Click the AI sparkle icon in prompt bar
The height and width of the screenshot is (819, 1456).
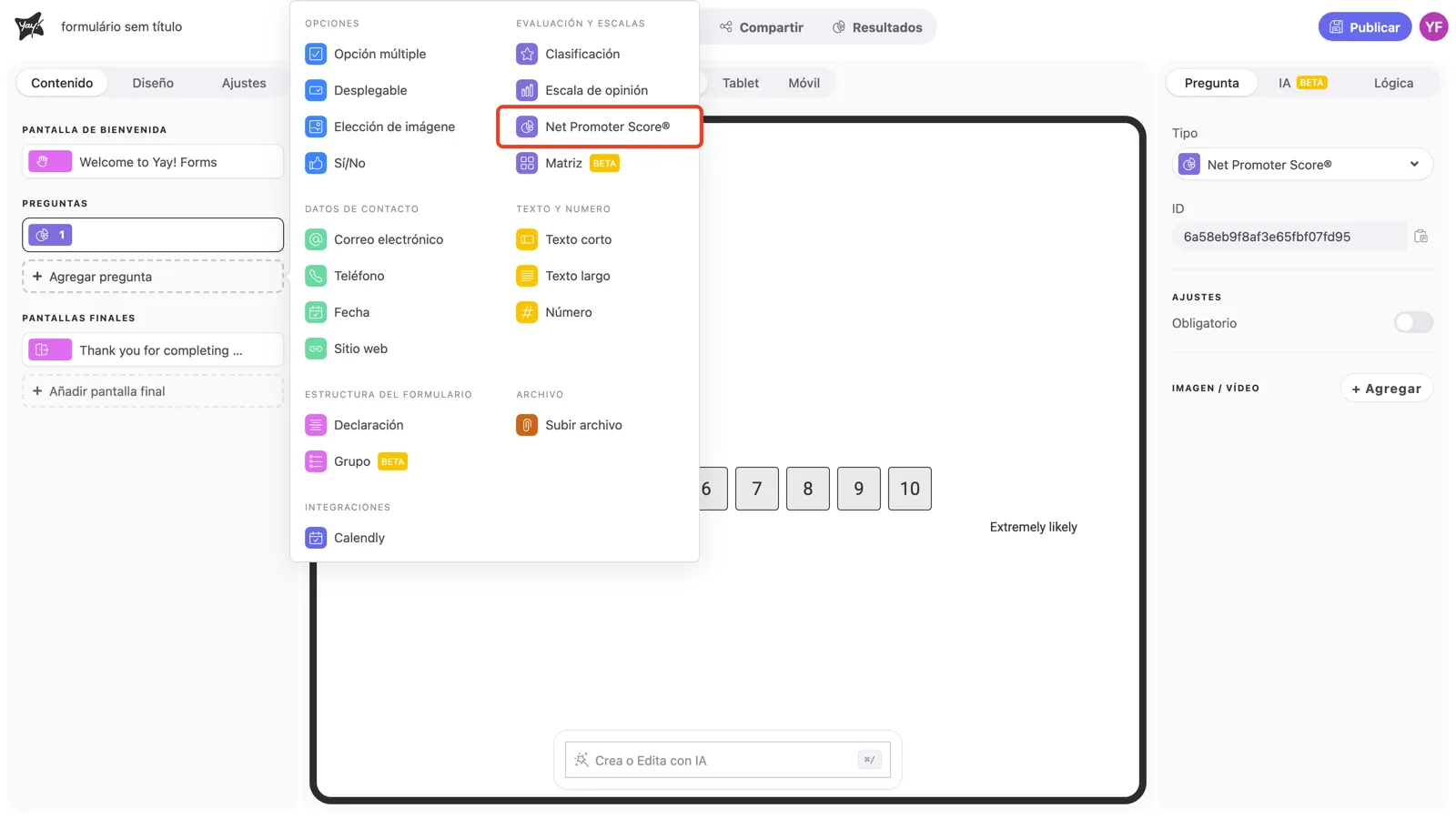point(581,760)
